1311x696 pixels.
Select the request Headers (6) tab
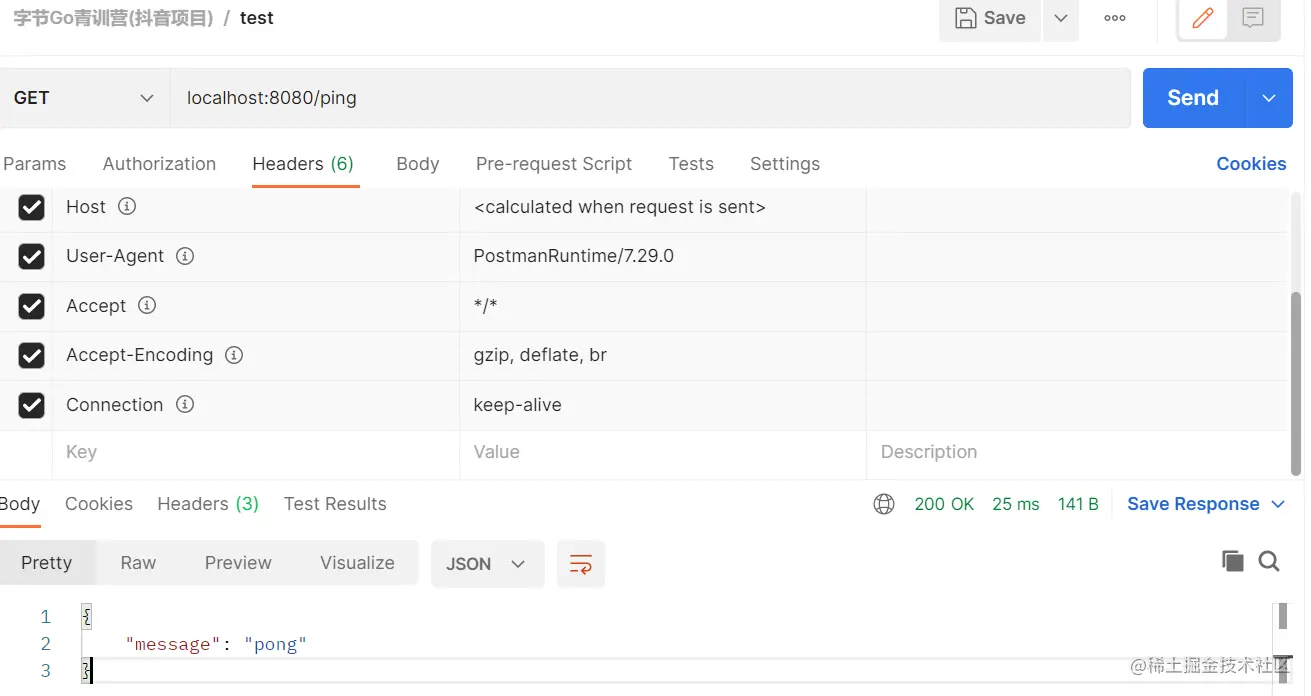tap(303, 164)
